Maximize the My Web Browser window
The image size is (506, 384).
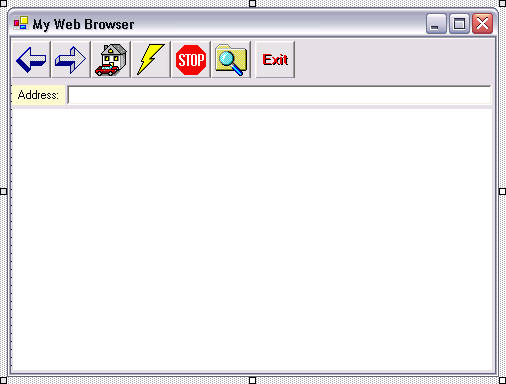459,24
